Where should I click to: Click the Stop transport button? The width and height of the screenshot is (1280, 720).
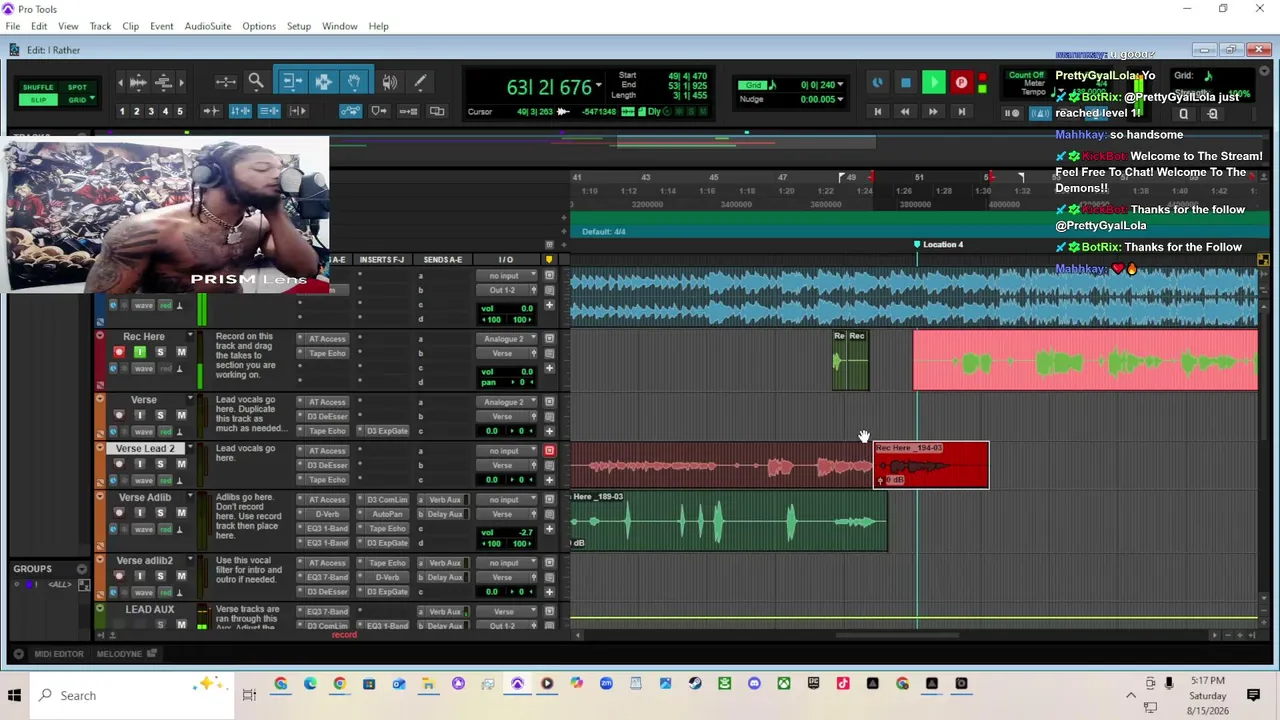[x=905, y=83]
